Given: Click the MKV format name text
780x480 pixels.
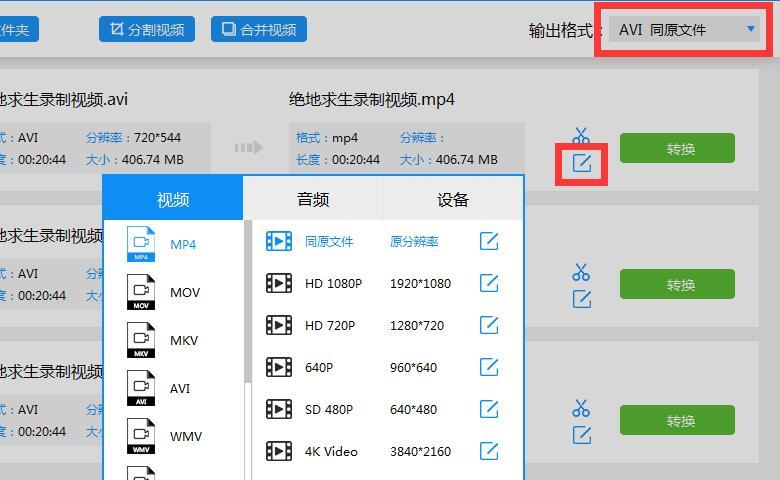Looking at the screenshot, I should tap(184, 341).
